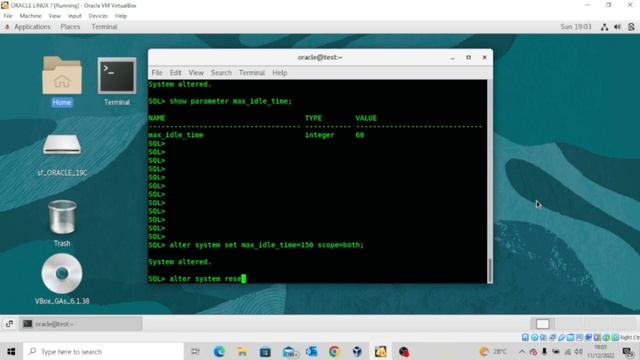The image size is (640, 360).
Task: Open the Terminal menu in terminal window
Action: pyautogui.click(x=252, y=73)
